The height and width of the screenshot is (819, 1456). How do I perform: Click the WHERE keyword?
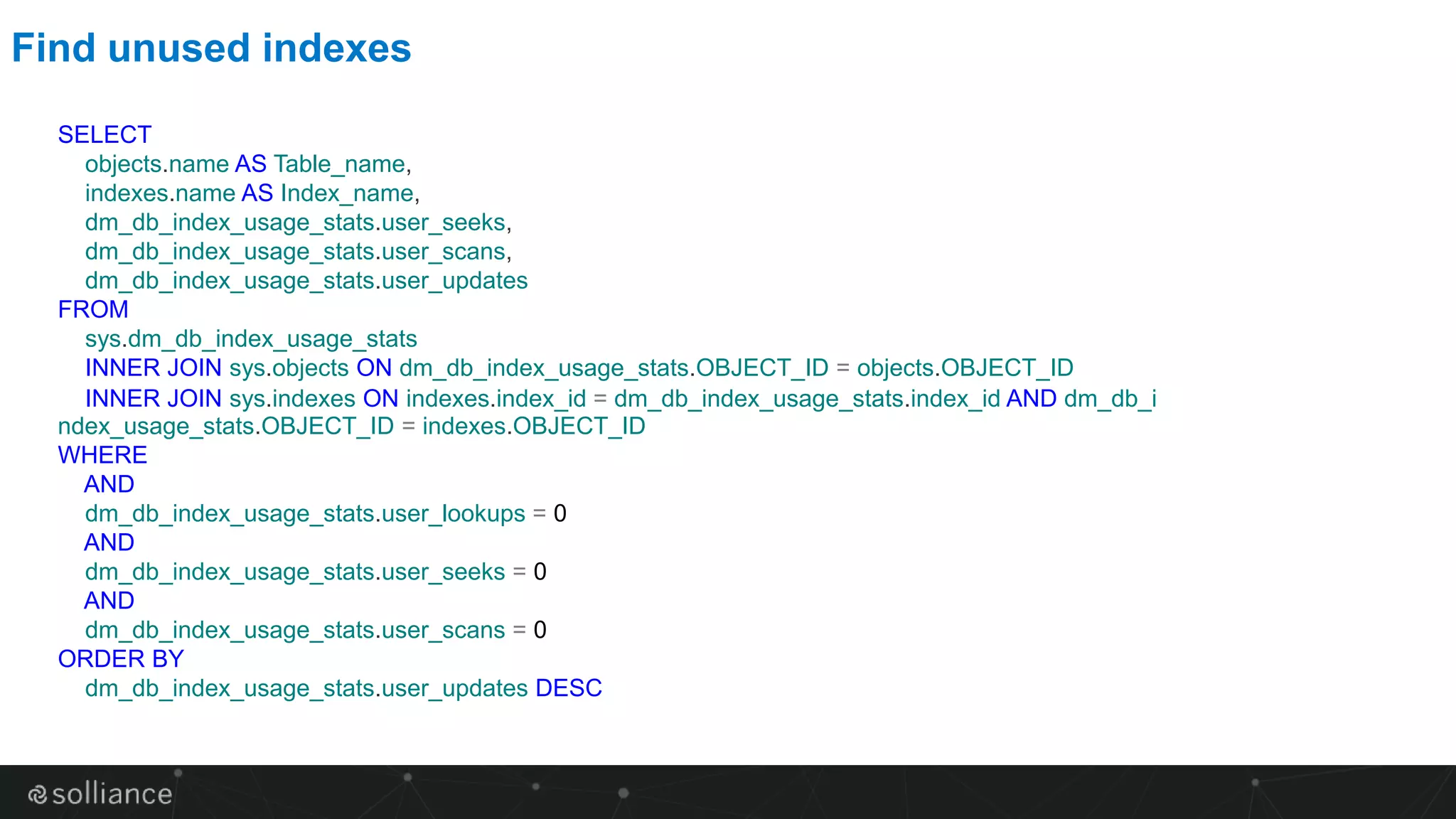tap(102, 455)
